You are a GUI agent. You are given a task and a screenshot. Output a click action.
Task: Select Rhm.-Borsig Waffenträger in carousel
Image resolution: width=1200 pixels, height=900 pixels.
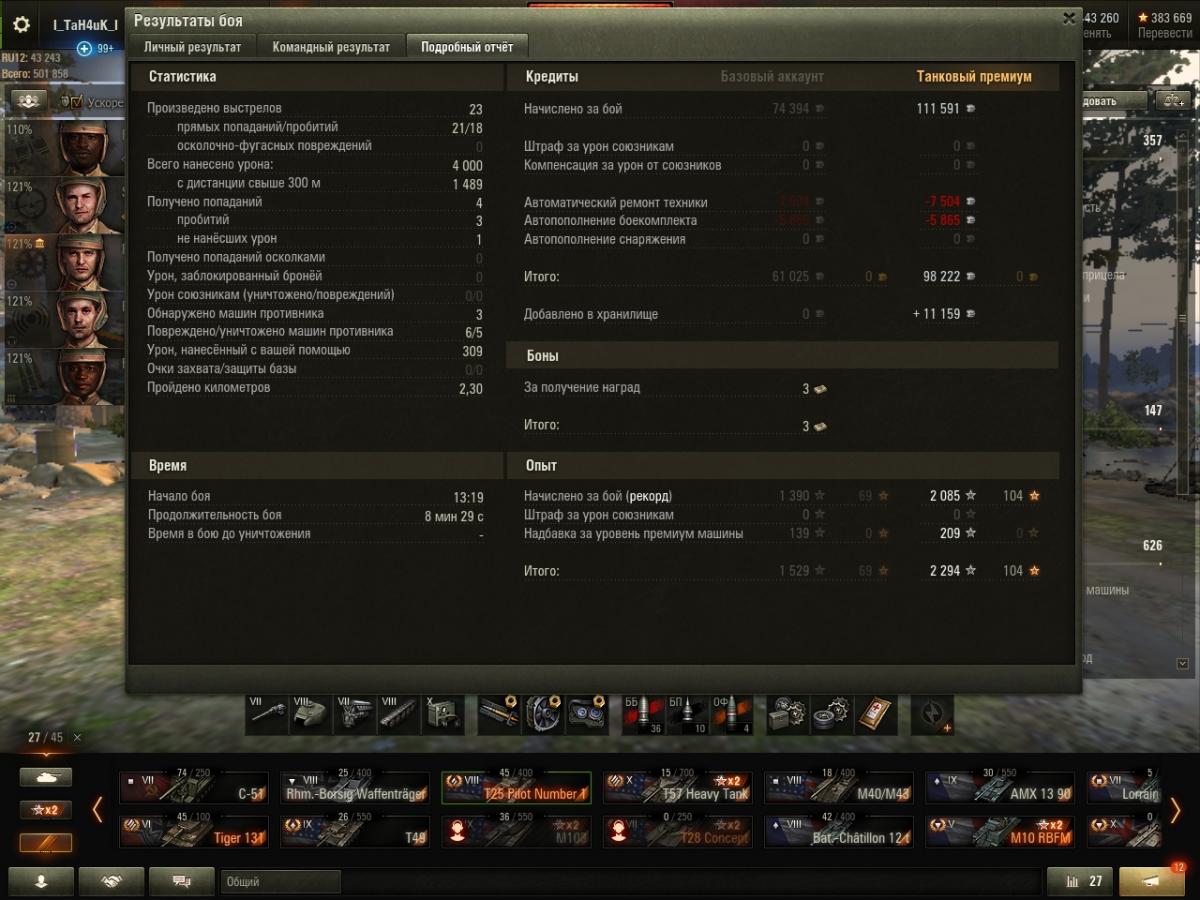click(355, 787)
